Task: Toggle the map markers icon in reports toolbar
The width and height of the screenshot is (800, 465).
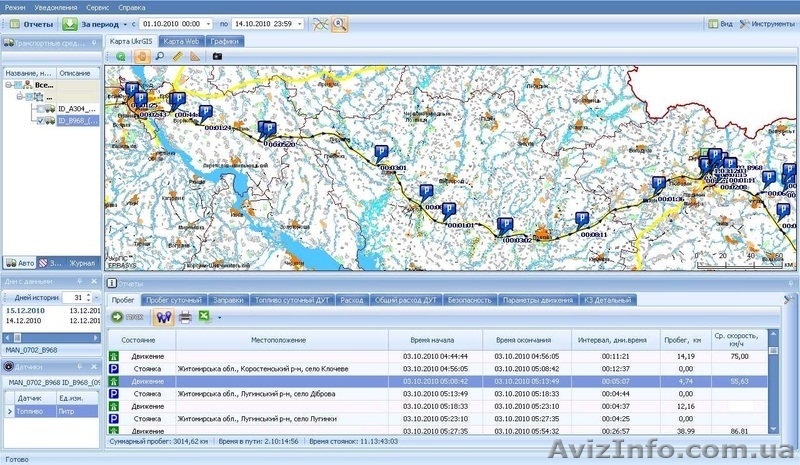Action: 163,317
